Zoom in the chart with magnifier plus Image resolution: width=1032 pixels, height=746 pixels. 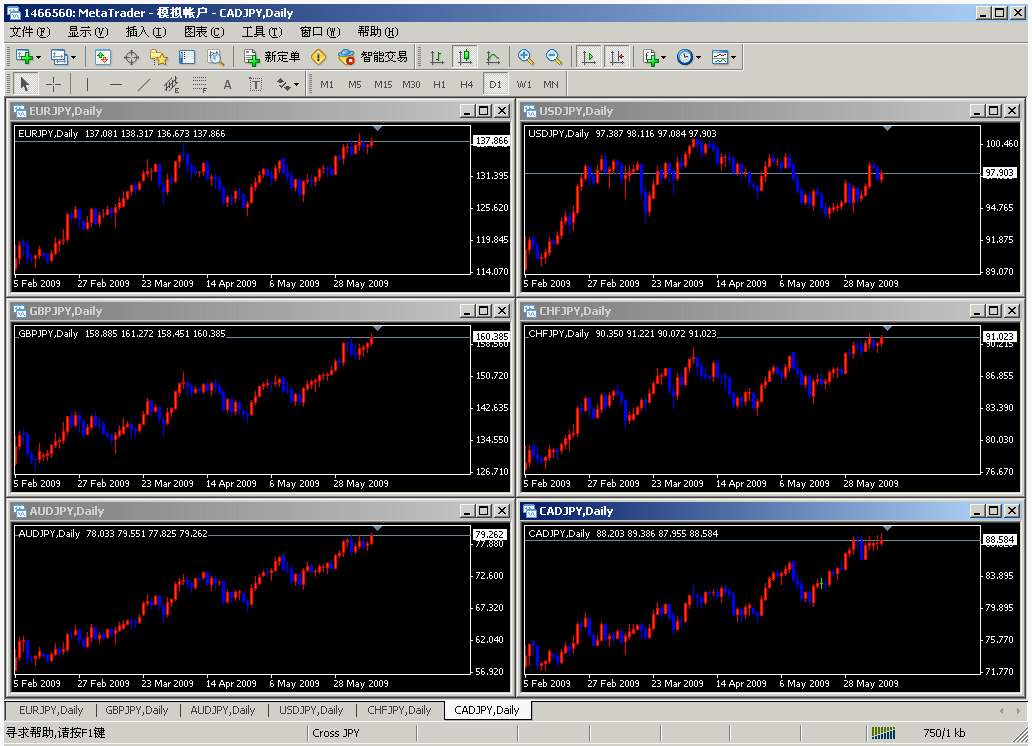tap(525, 57)
